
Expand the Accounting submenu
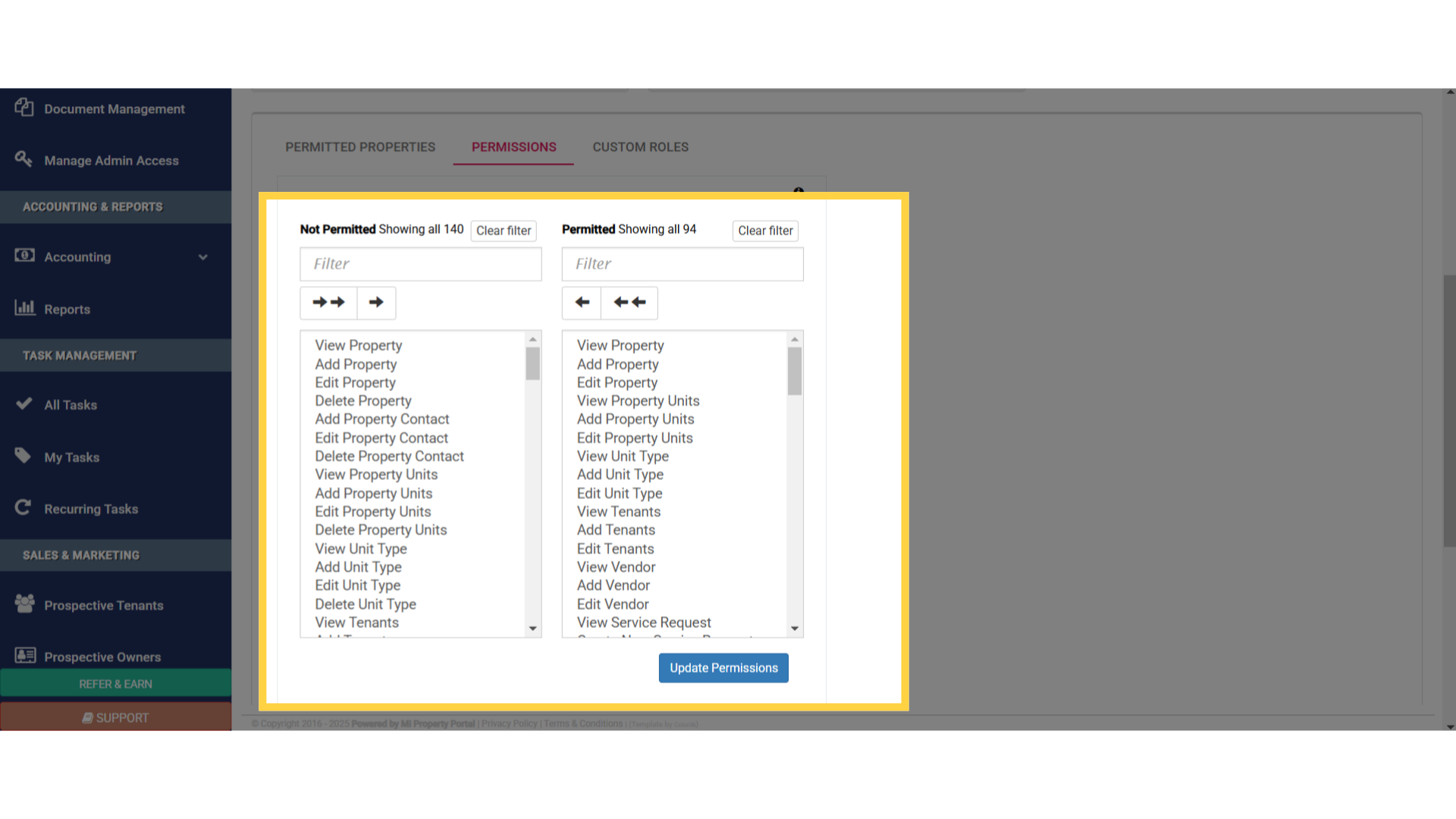click(x=202, y=257)
